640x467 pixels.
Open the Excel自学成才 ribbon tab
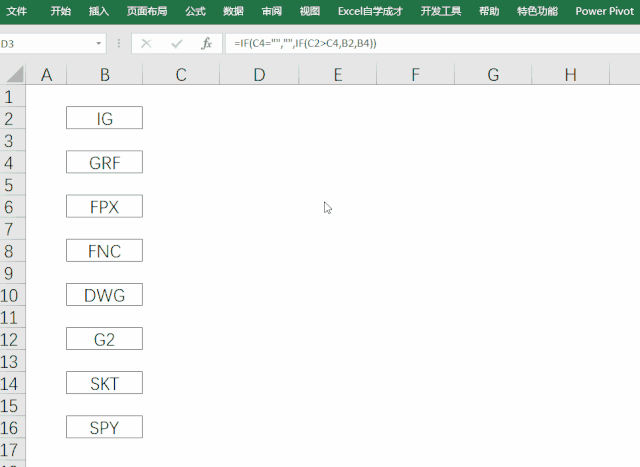pos(370,11)
